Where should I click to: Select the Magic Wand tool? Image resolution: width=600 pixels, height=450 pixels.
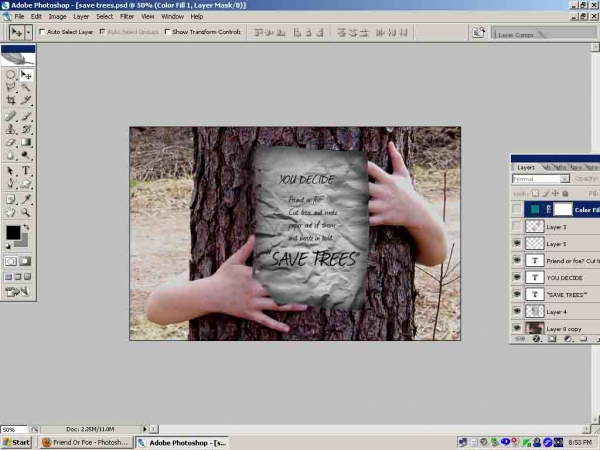(26, 87)
